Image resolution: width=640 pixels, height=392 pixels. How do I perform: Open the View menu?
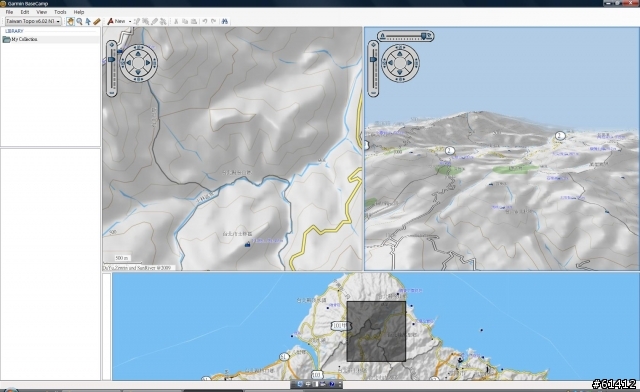(42, 12)
